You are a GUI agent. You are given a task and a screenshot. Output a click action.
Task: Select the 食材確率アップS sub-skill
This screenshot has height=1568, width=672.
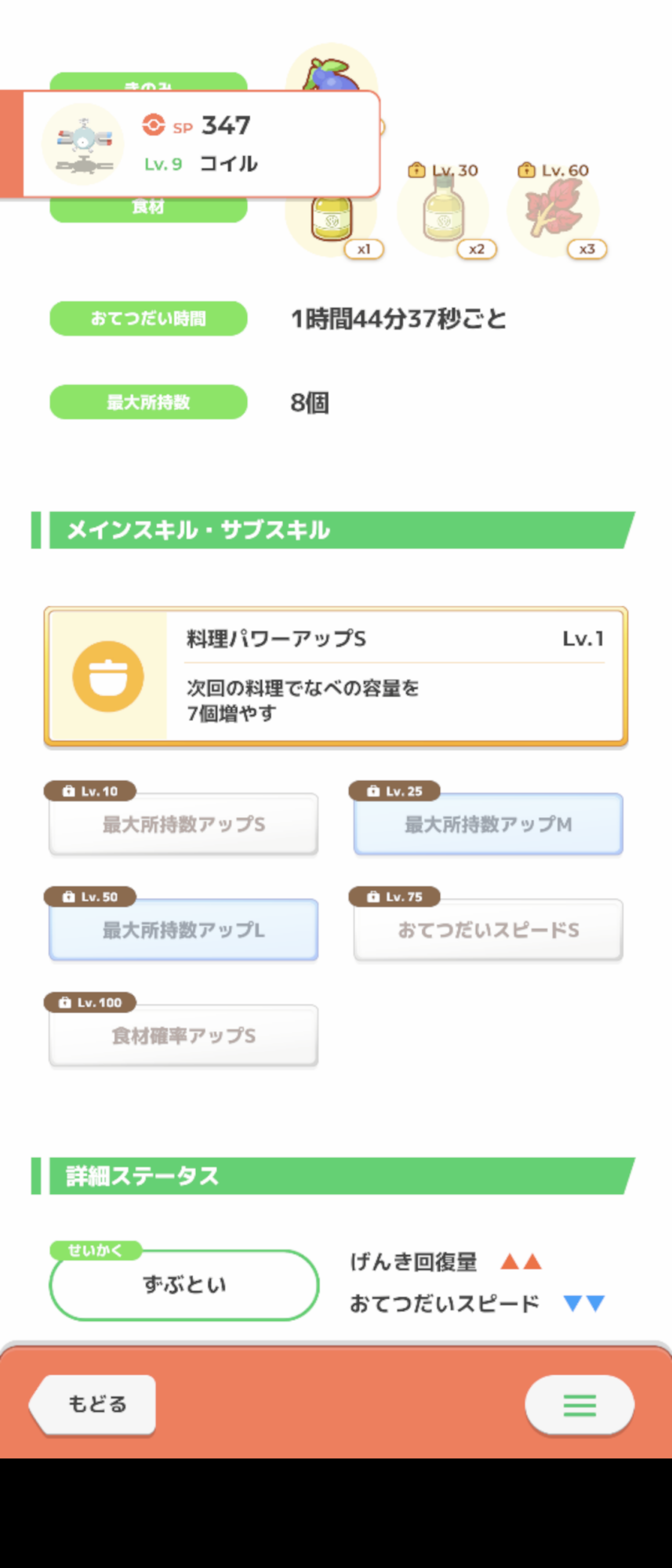coord(183,1036)
